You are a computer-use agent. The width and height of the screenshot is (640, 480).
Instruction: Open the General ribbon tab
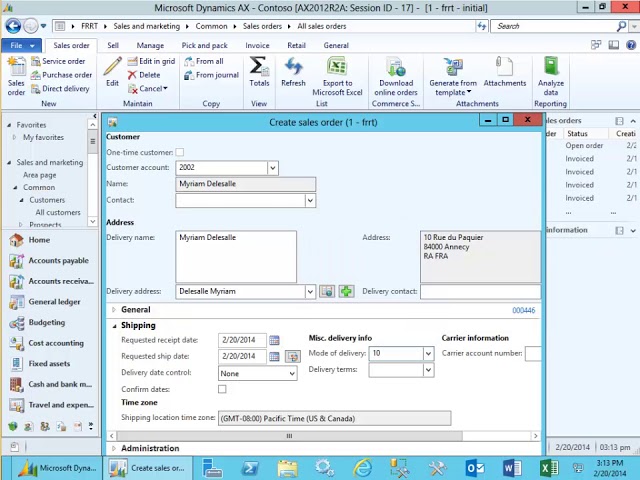click(x=336, y=45)
